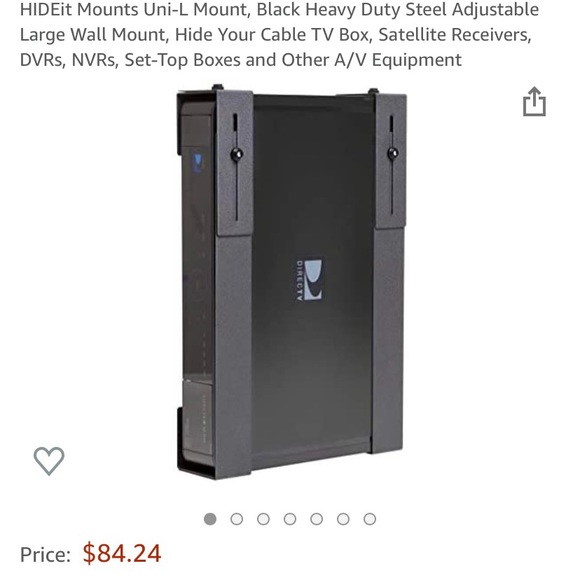Open the HIDEit Mounts Uni-L Mount title
580x580 pixels.
pos(279,34)
